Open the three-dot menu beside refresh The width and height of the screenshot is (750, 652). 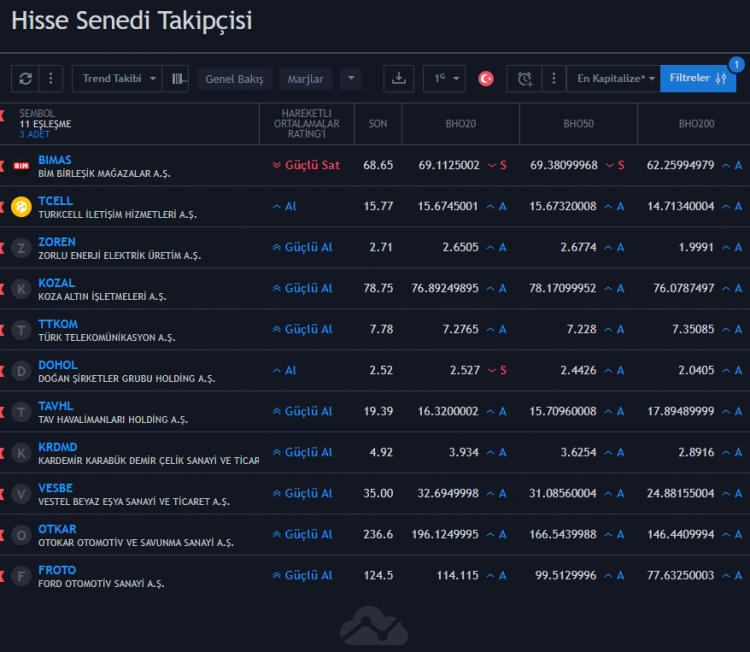51,78
